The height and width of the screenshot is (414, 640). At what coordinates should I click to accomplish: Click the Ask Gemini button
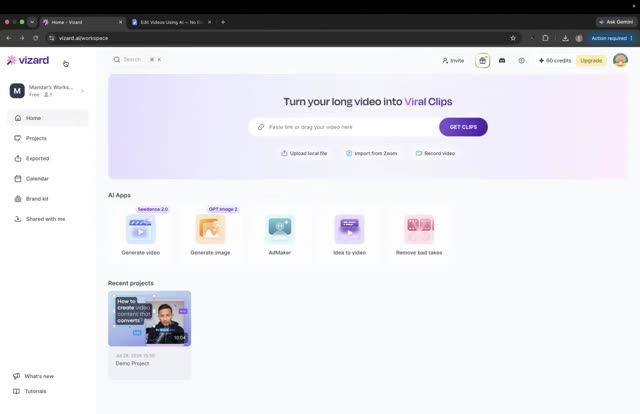(616, 22)
